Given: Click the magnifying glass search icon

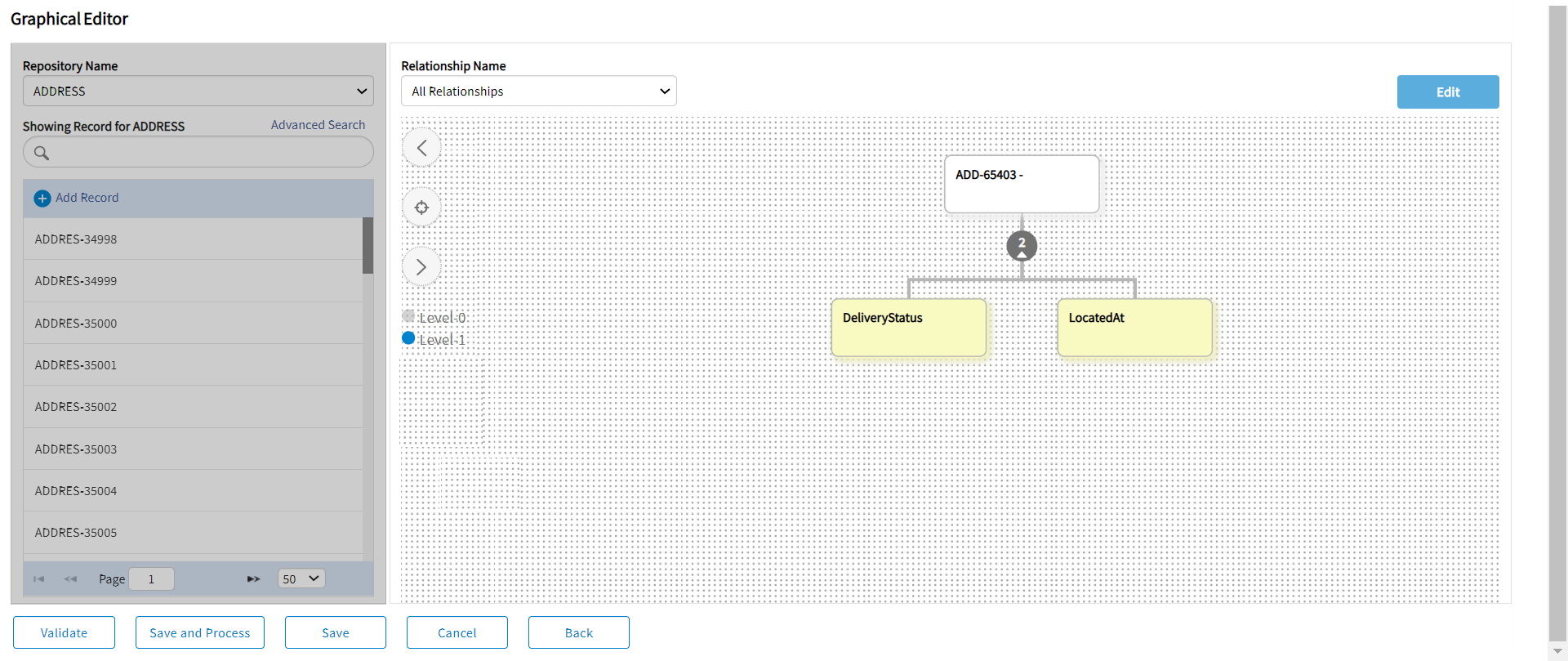Looking at the screenshot, I should click(42, 153).
